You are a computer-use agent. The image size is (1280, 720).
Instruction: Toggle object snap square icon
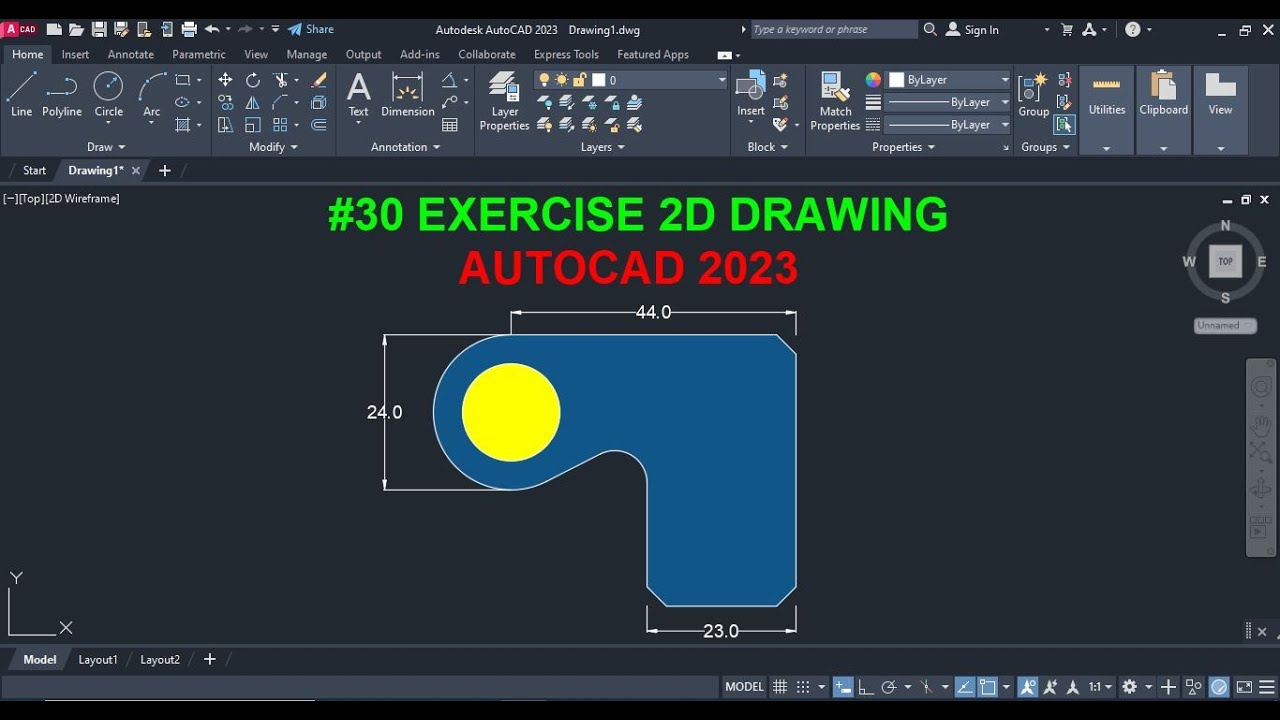(988, 687)
